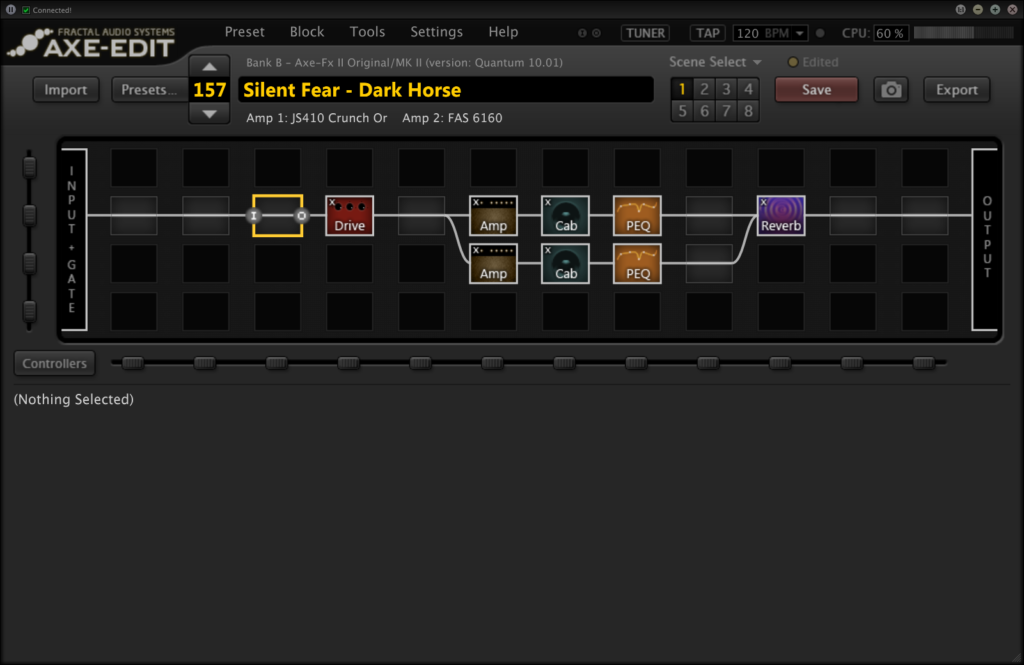Screen dimensions: 1024x665
Task: Click the TAP tempo button
Action: [x=707, y=33]
